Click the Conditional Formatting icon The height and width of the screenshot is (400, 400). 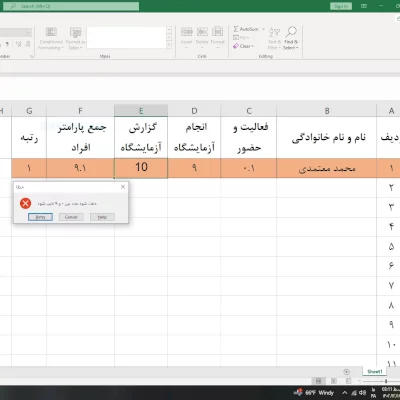point(51,32)
